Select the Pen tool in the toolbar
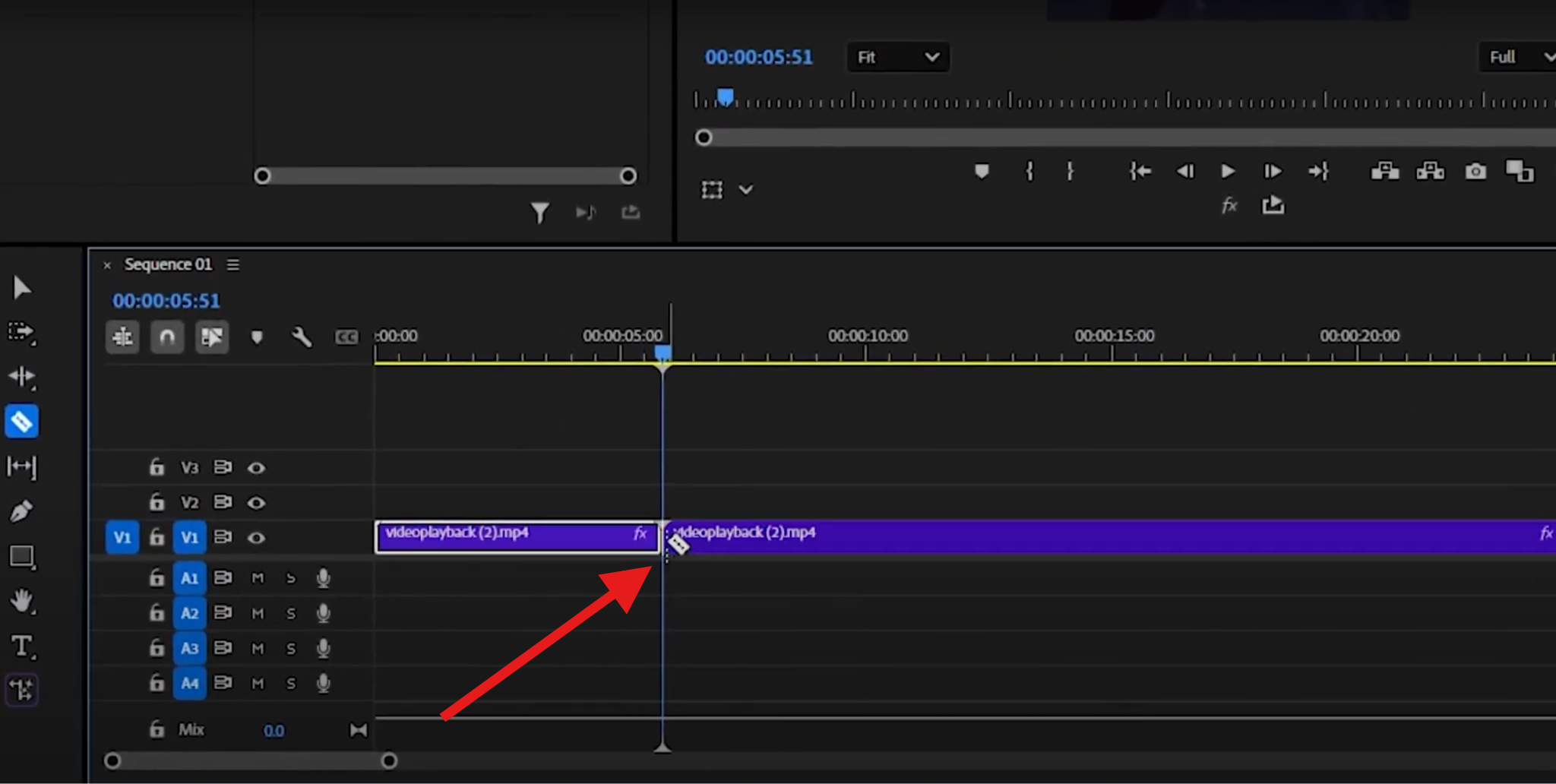The width and height of the screenshot is (1556, 784). point(21,511)
